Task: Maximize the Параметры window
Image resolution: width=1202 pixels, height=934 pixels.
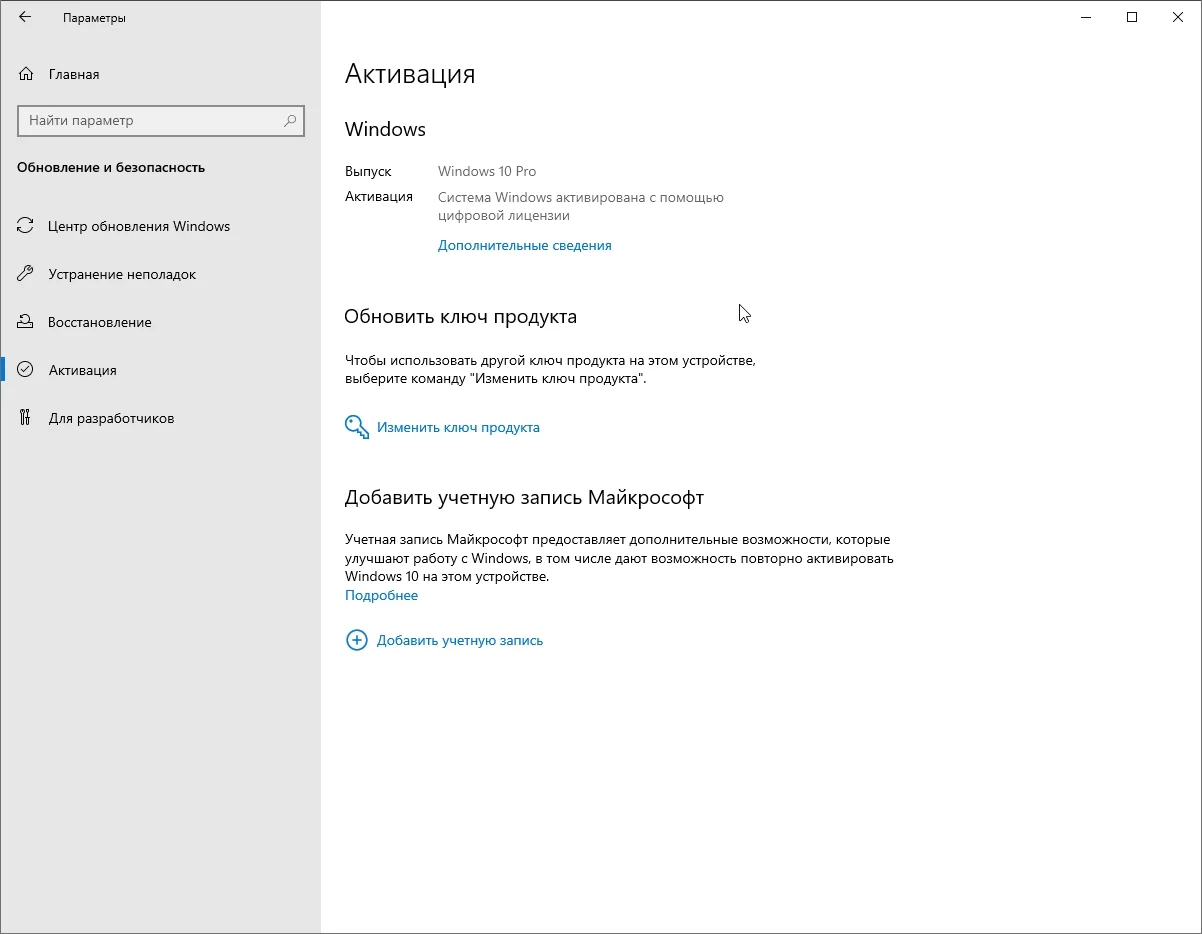Action: [1132, 17]
